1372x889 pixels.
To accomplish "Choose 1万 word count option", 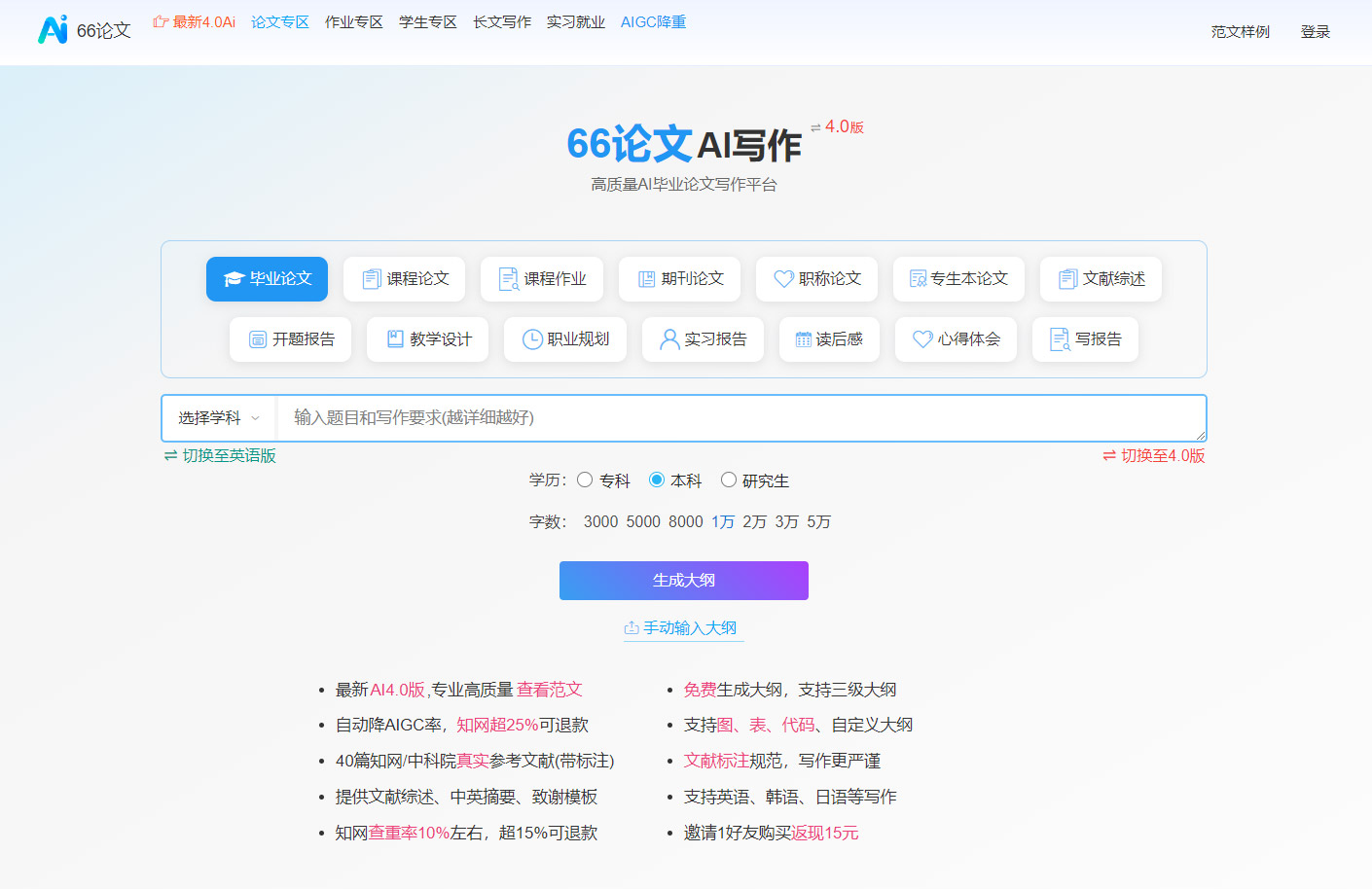I will point(723,522).
